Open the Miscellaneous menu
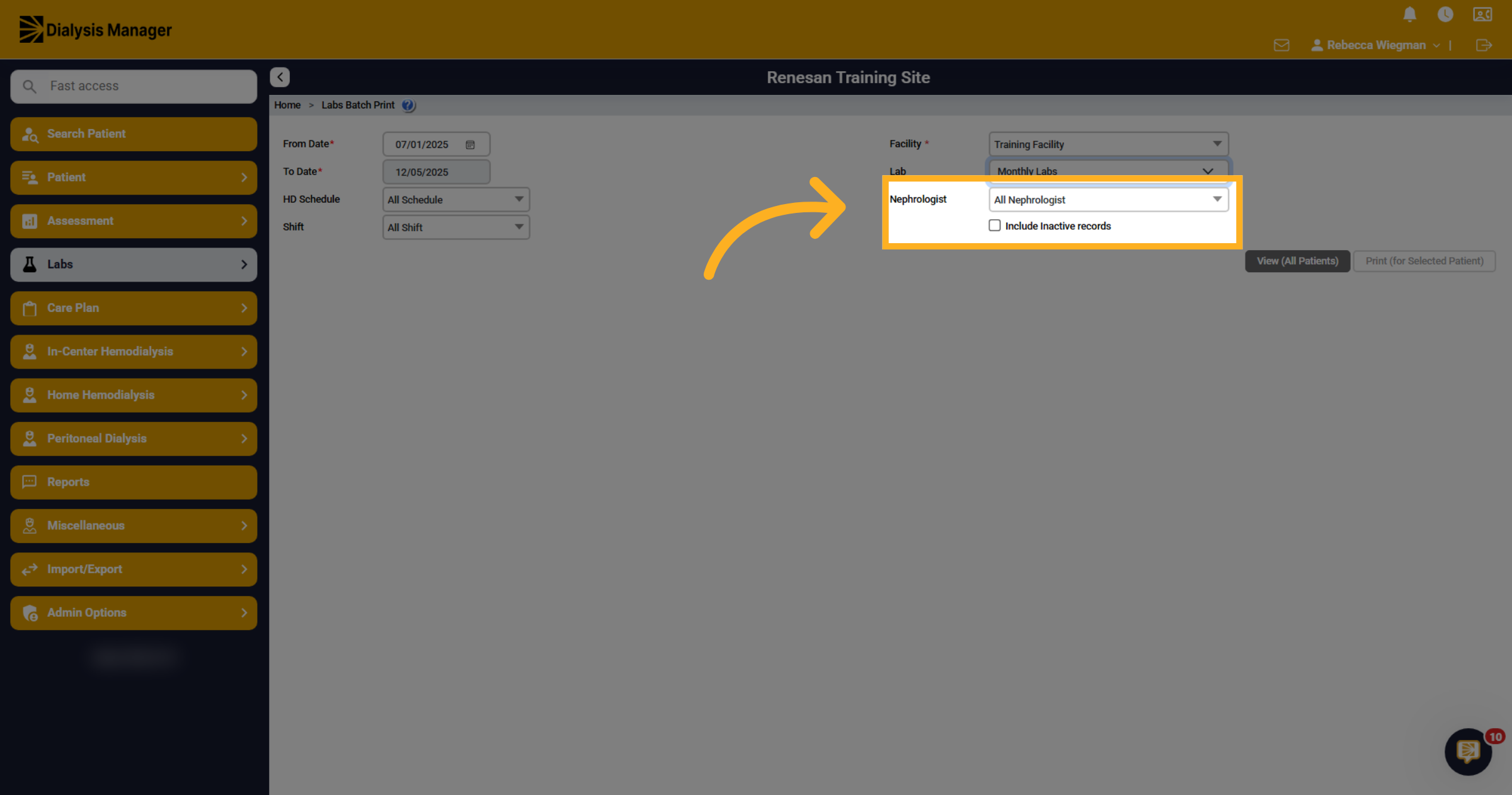This screenshot has width=1512, height=795. coord(134,525)
